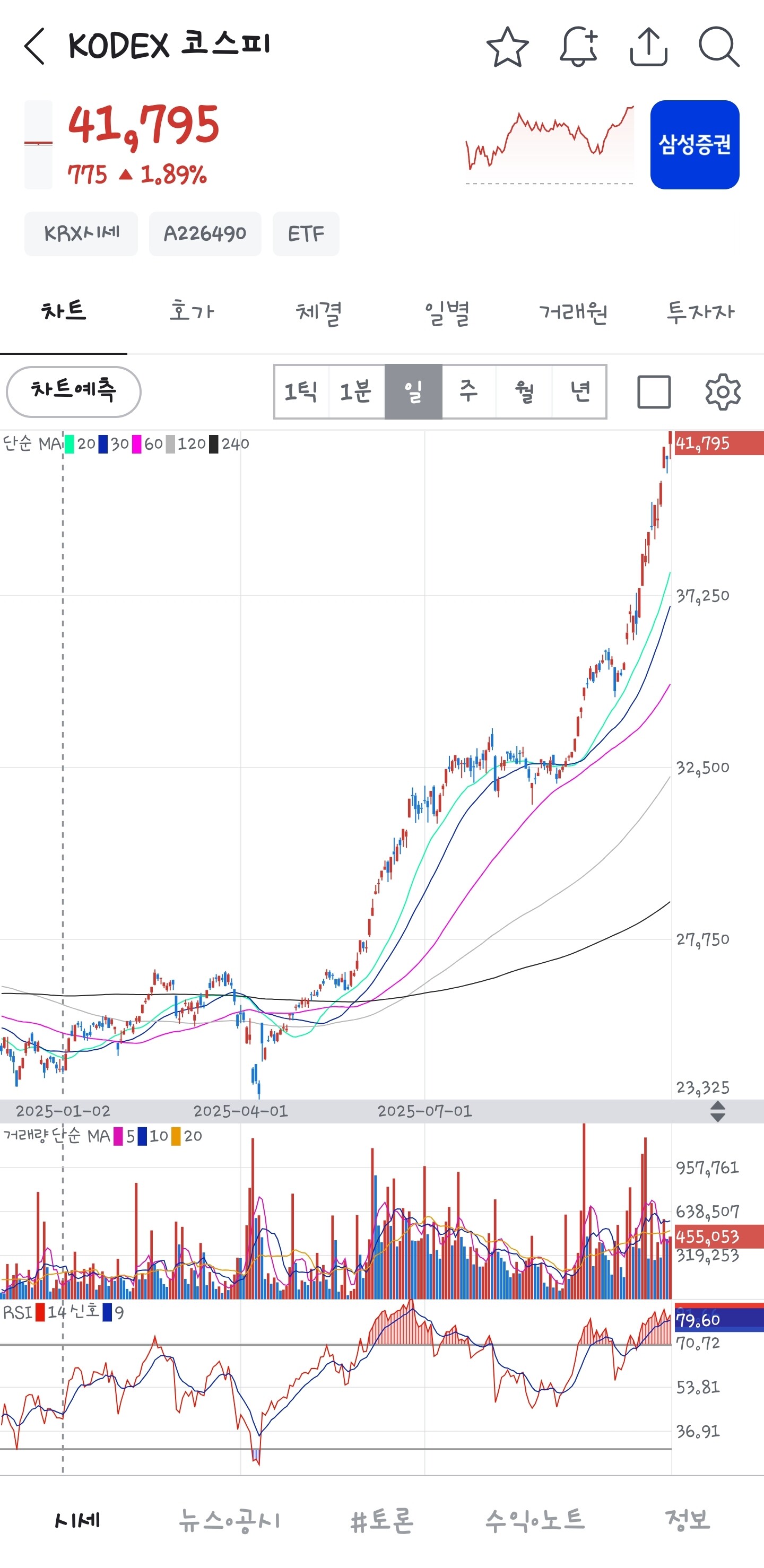The image size is (764, 1568).
Task: Tap the MA 240 black color swatch
Action: coord(214,445)
